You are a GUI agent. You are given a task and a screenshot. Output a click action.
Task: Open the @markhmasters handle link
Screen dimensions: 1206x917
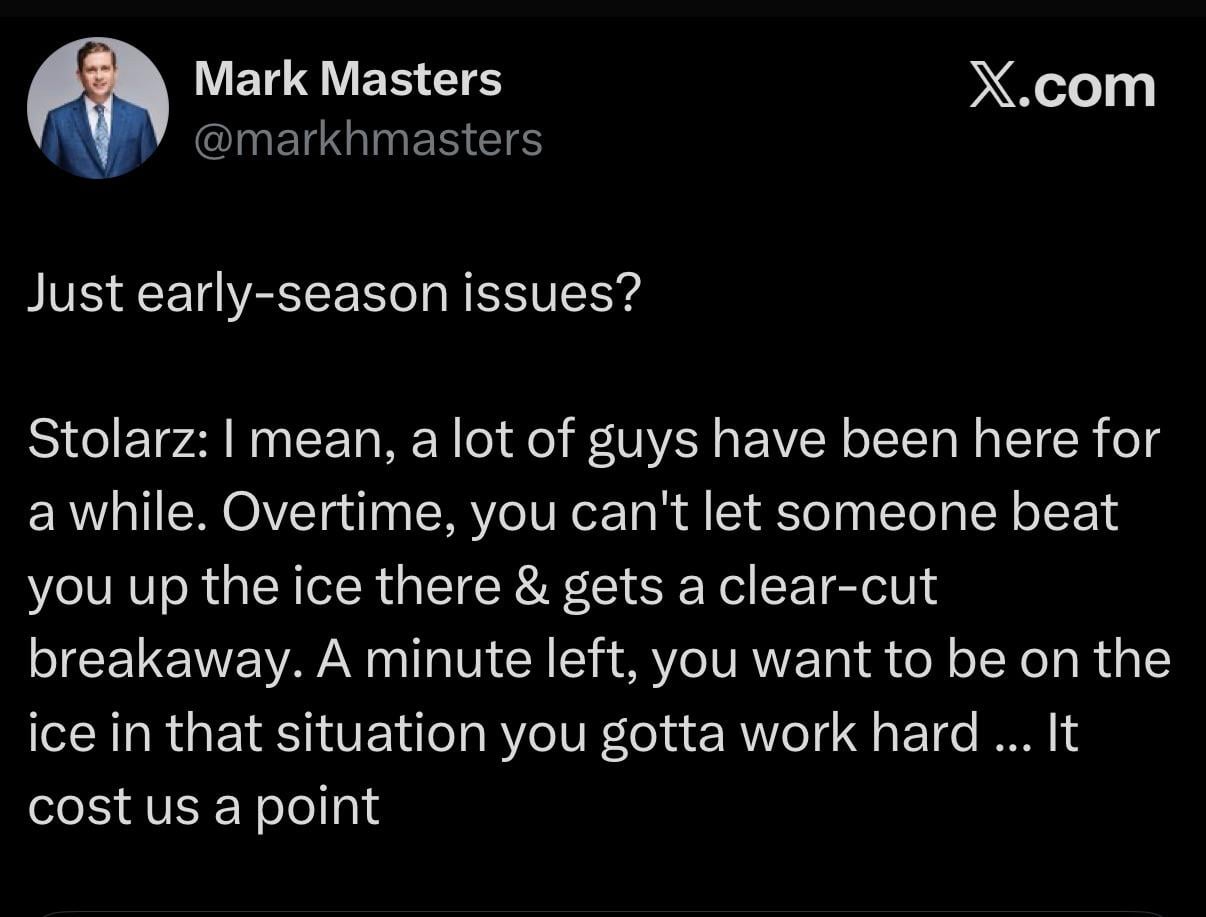pyautogui.click(x=367, y=140)
